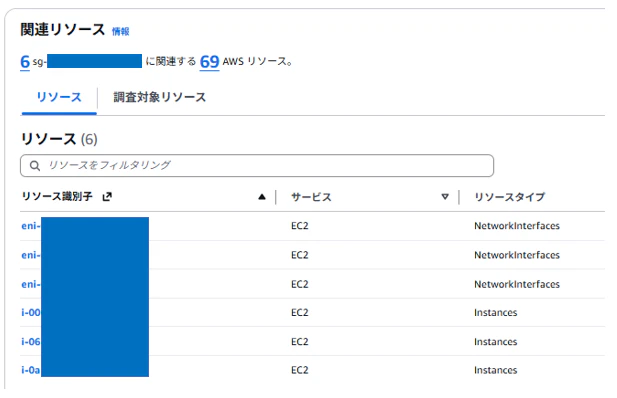Open the second eni- resource link

[x=31, y=255]
